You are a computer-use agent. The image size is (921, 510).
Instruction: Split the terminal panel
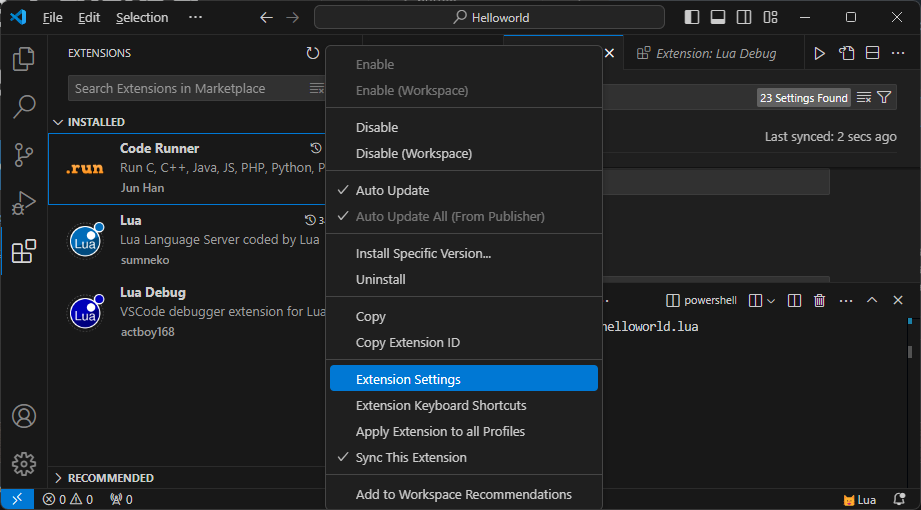794,301
